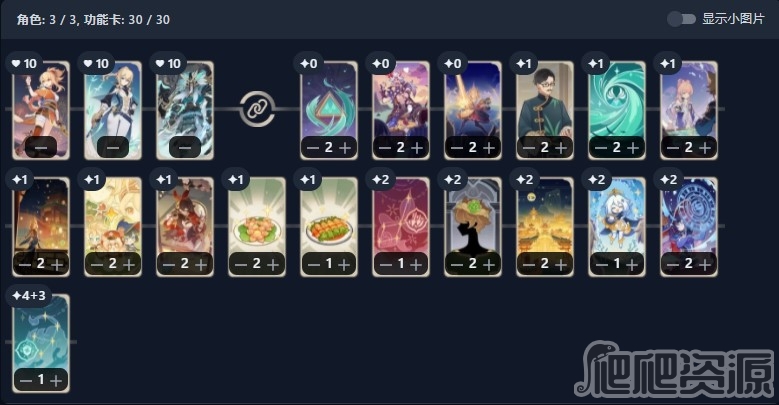
Task: Remove the teal armored third character card
Action: [x=185, y=148]
